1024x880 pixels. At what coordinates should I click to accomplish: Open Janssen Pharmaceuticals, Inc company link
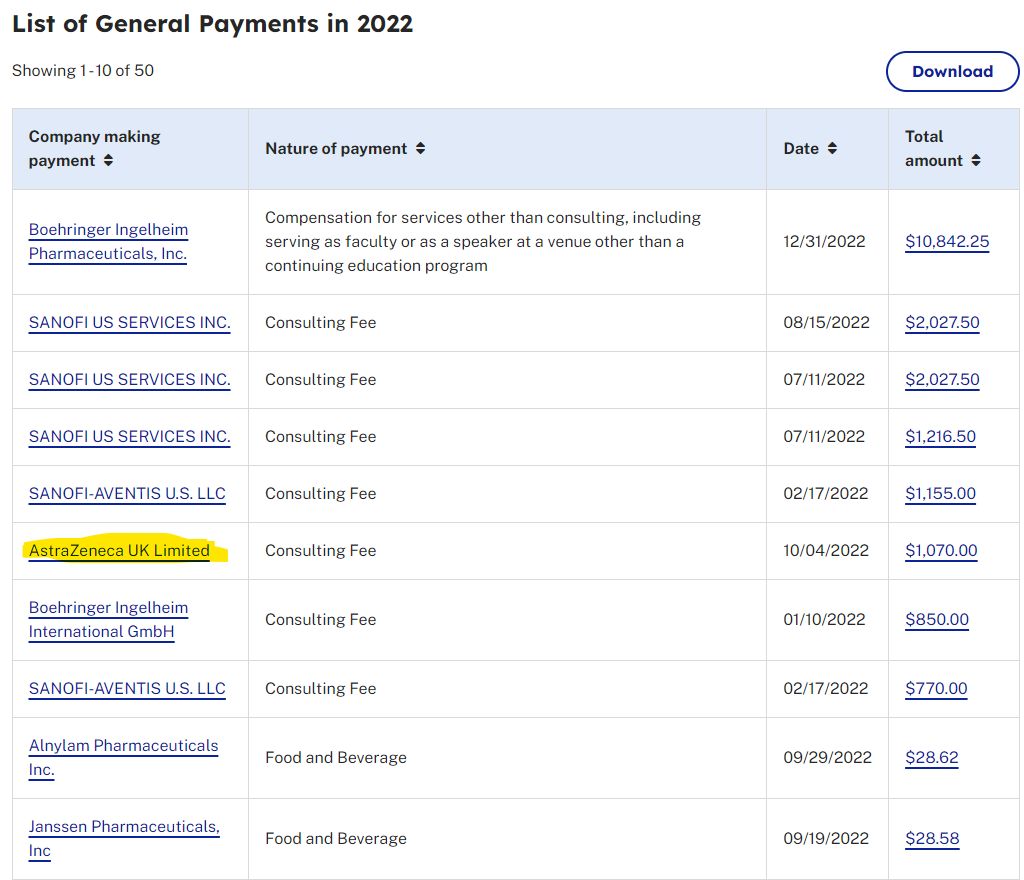[x=123, y=827]
